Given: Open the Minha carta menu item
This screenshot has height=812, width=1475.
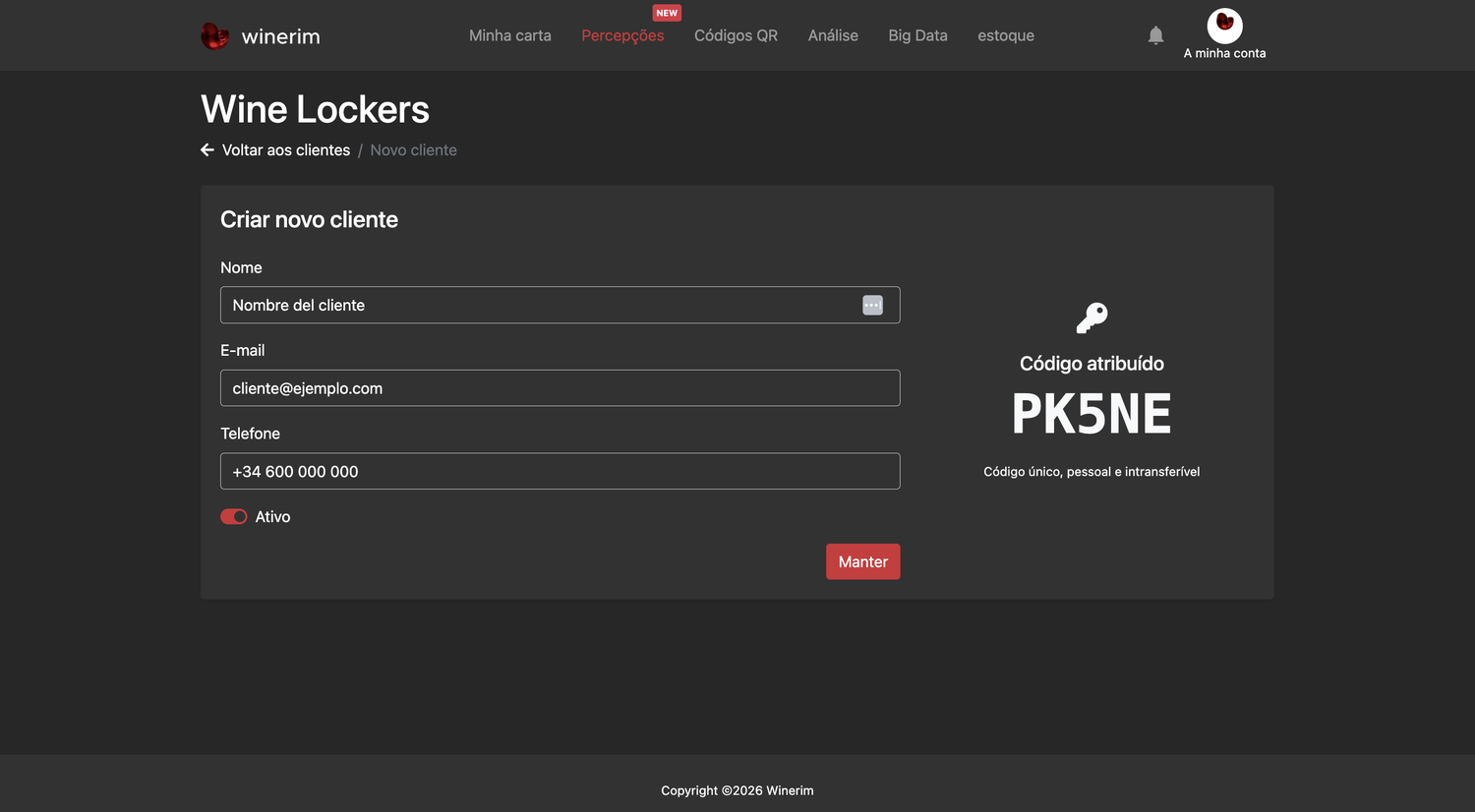Looking at the screenshot, I should (x=510, y=35).
